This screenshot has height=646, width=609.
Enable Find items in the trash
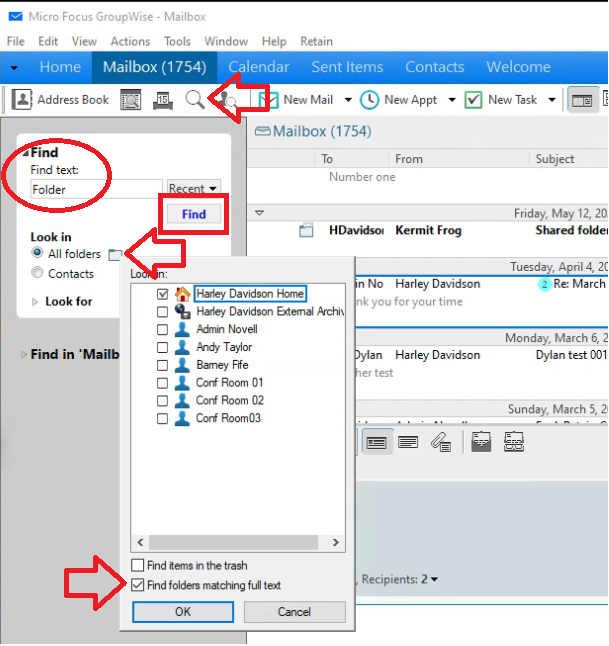coord(137,565)
